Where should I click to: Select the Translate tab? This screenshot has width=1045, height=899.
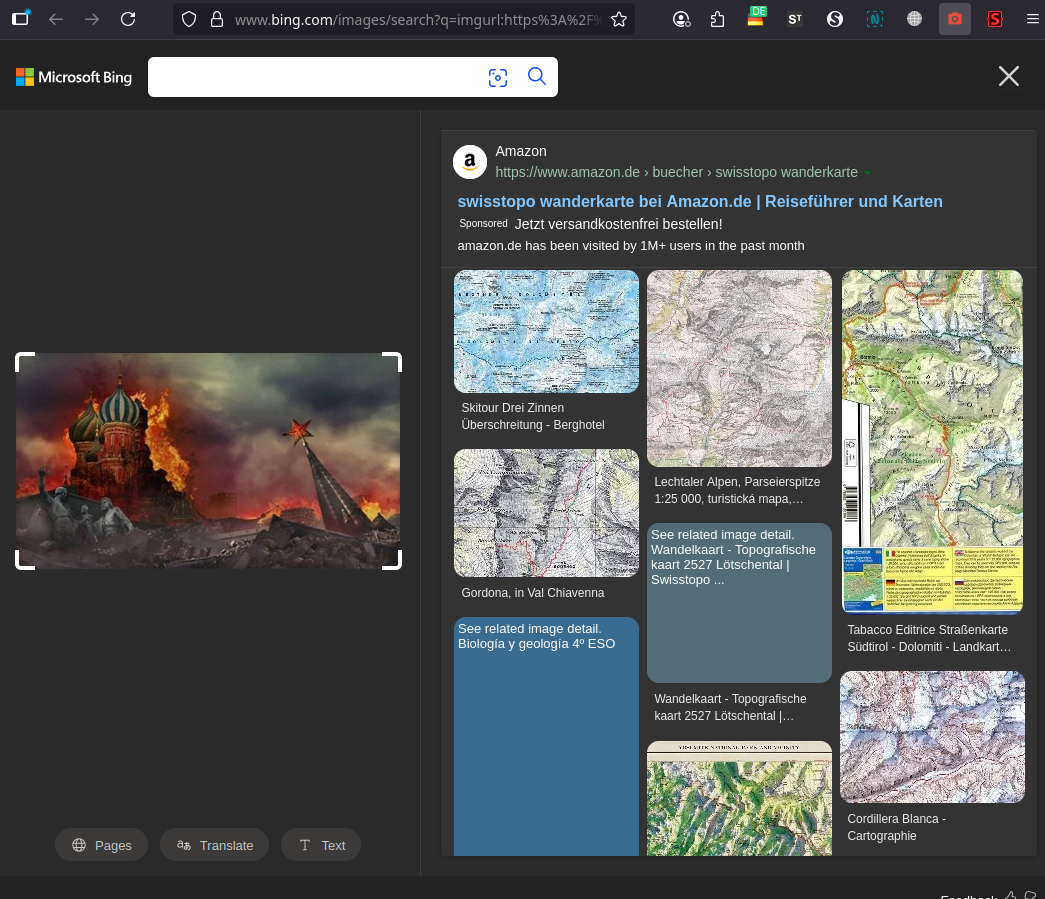(x=214, y=845)
